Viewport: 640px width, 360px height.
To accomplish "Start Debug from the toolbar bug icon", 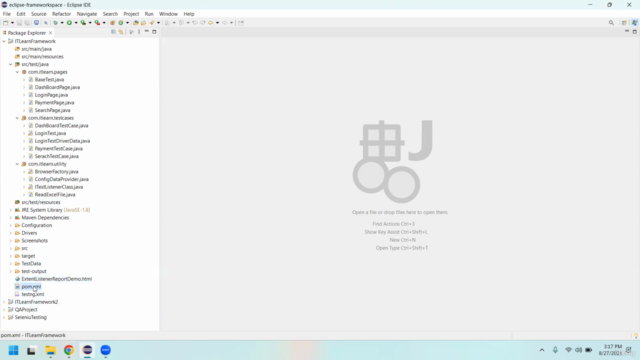I will [x=56, y=23].
